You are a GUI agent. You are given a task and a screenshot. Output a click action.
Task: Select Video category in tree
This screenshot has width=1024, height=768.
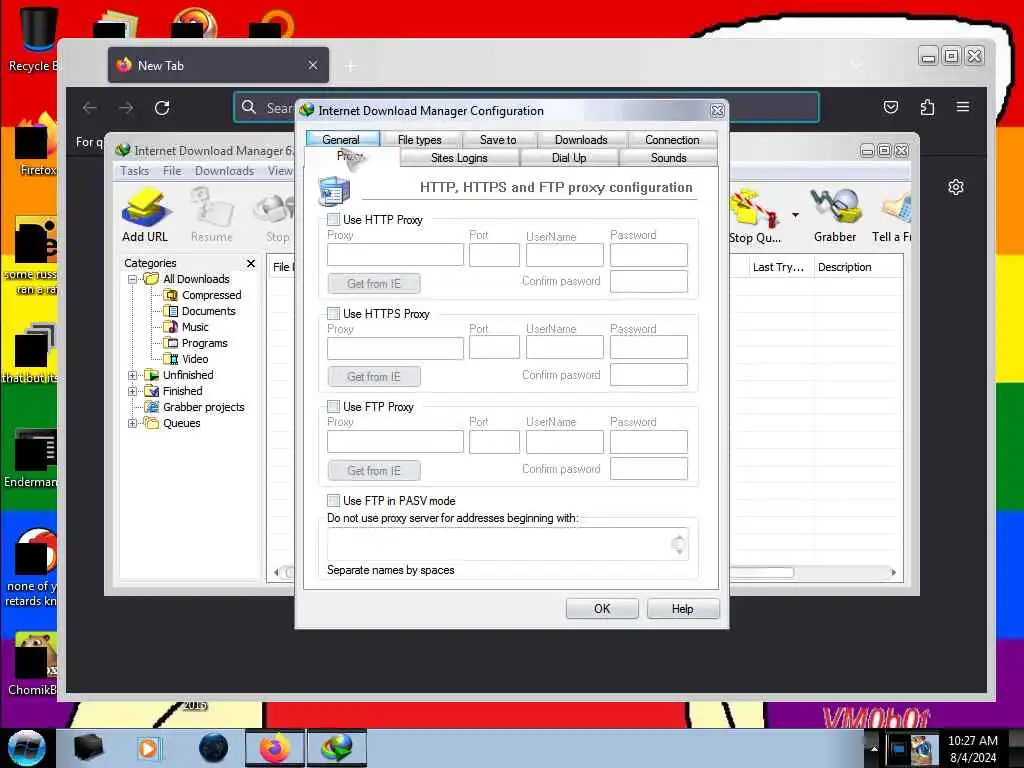(x=195, y=359)
